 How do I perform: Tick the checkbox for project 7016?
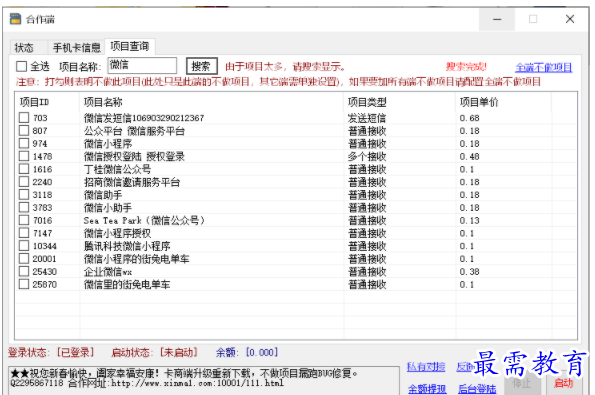[24, 220]
